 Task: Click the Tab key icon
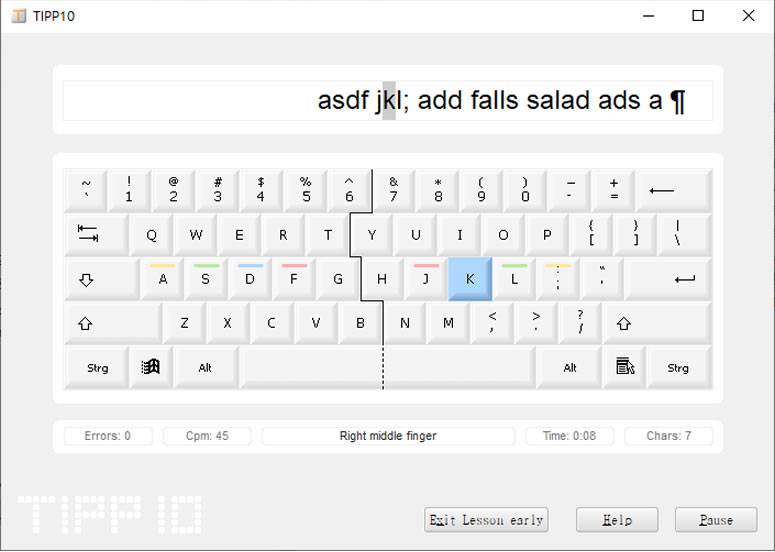coord(88,235)
